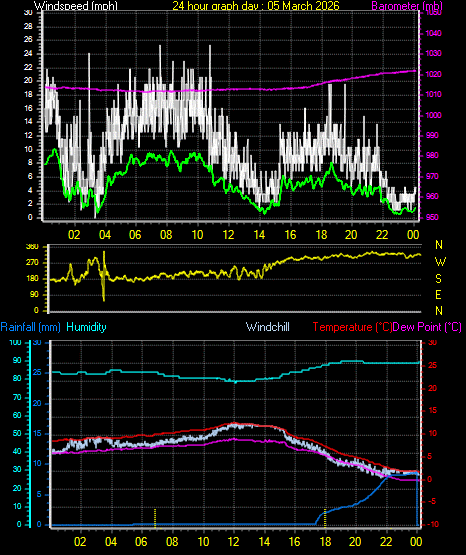Click the 960 barometer axis value
The image size is (466, 555).
(x=432, y=196)
